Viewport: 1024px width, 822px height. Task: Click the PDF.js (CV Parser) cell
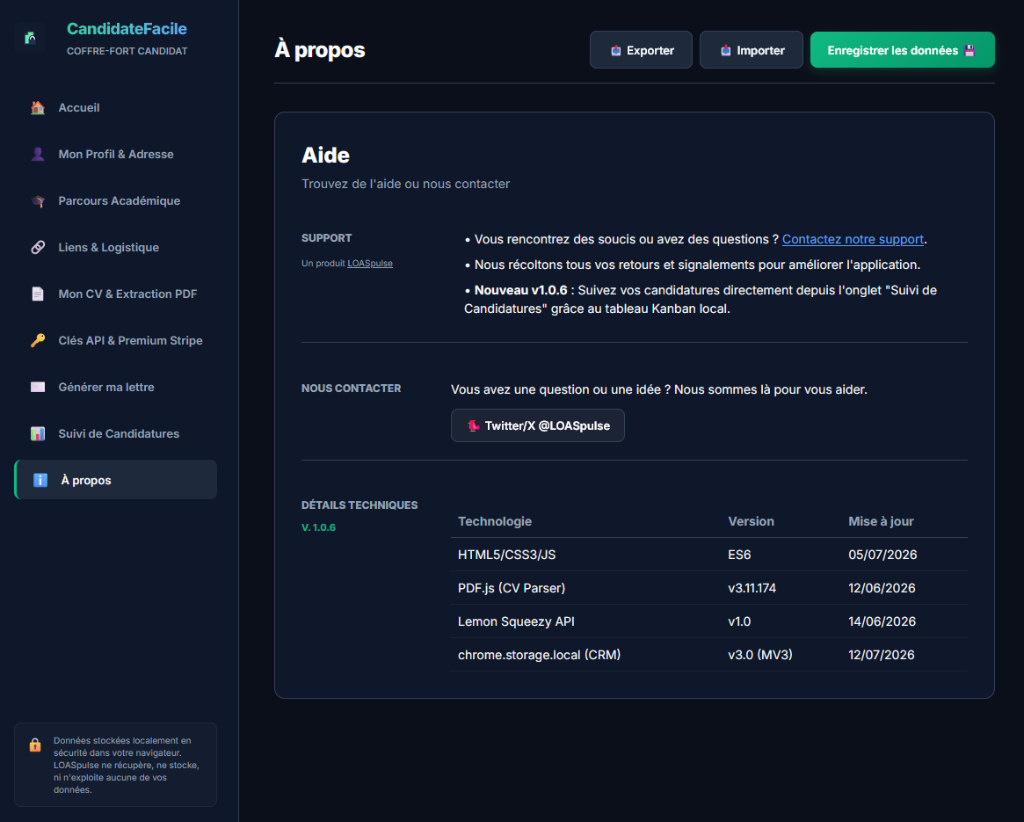coord(511,588)
